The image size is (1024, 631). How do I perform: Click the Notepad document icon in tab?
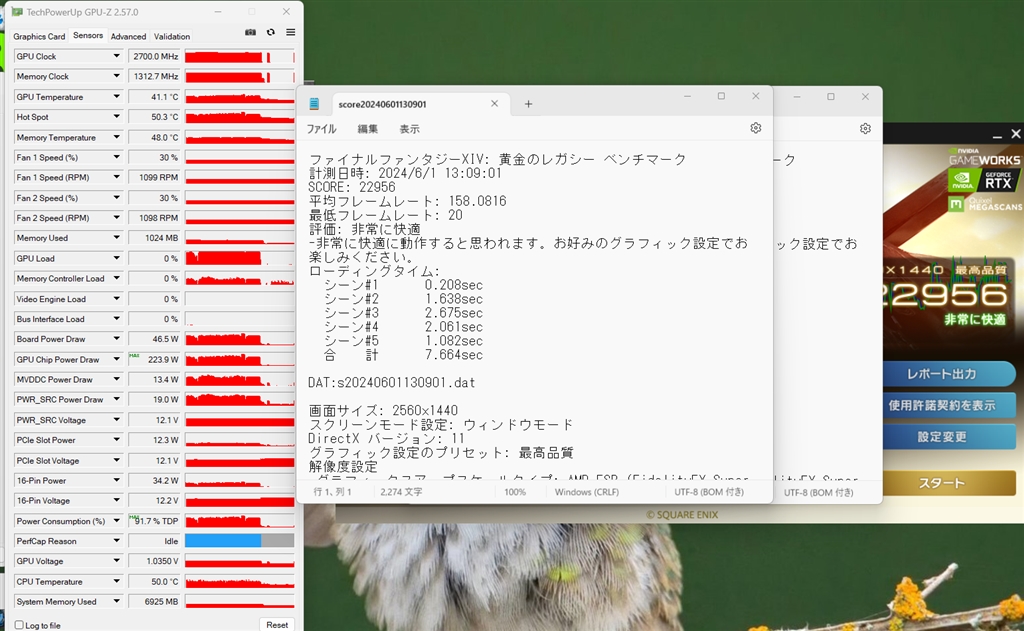[x=314, y=104]
